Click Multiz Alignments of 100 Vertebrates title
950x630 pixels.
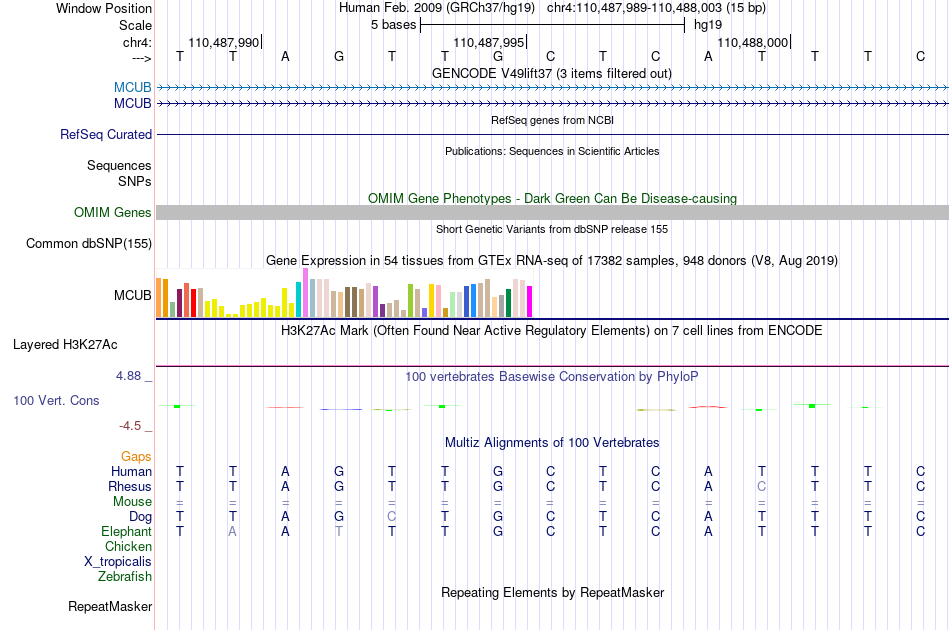[552, 443]
